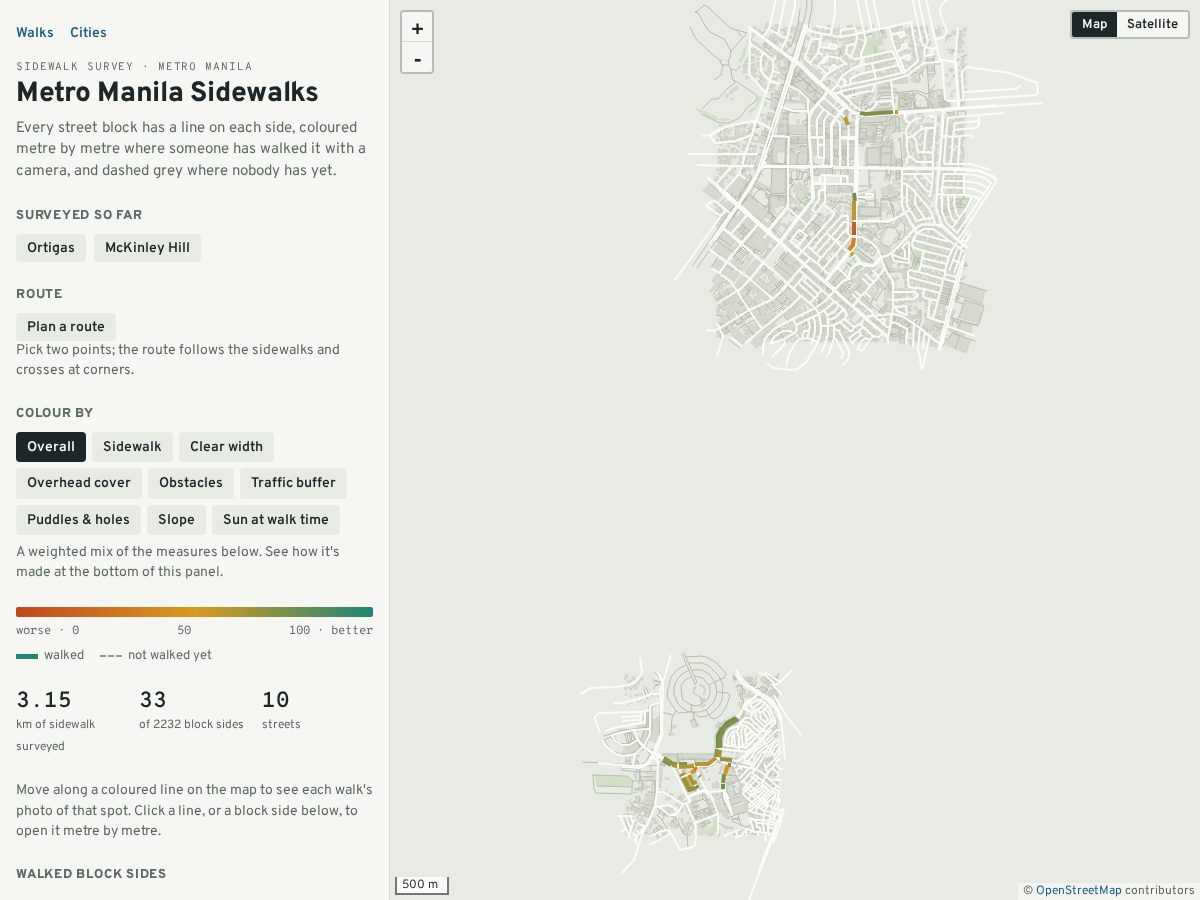Zoom out the map with minus button
Screen dimensions: 1200x900
[417, 58]
